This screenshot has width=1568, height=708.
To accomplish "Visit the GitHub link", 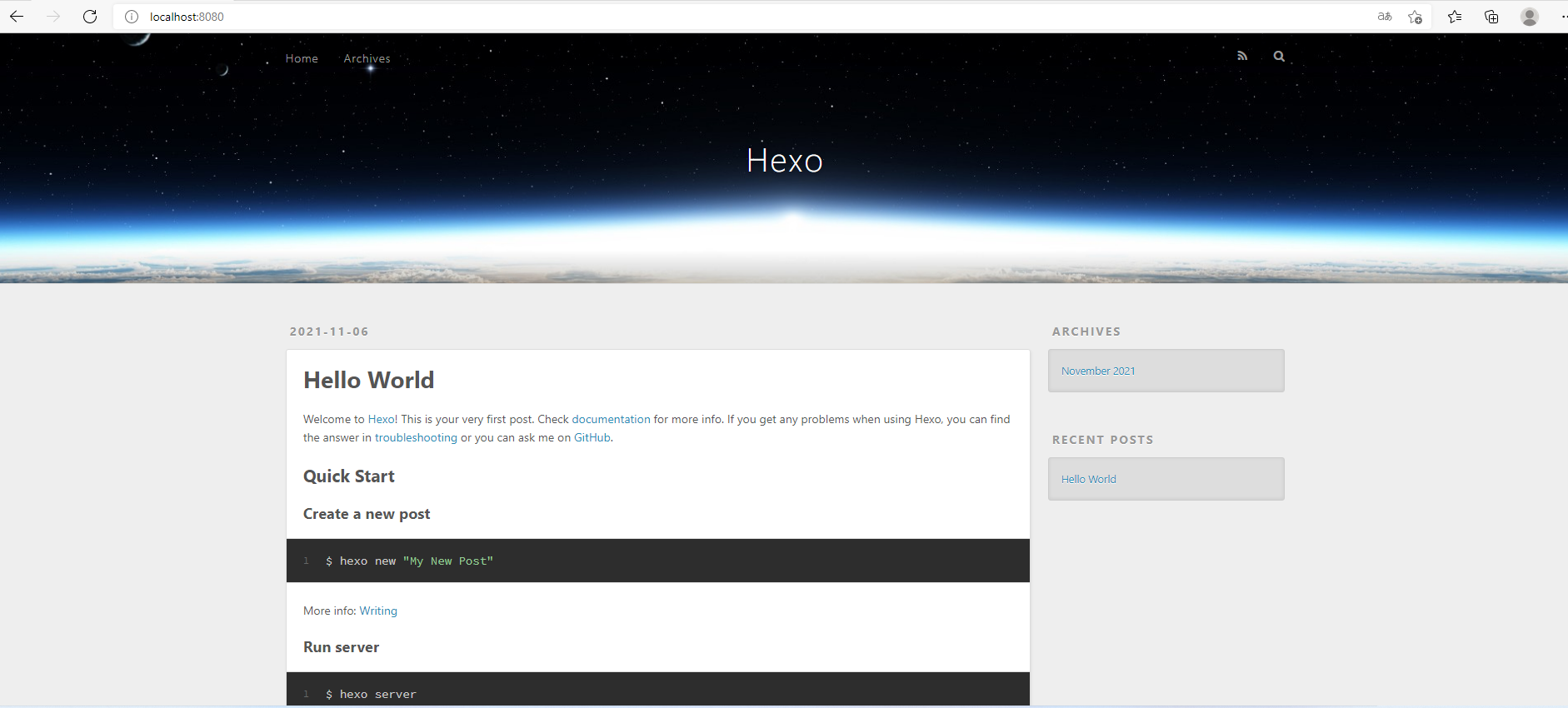I will click(x=592, y=437).
